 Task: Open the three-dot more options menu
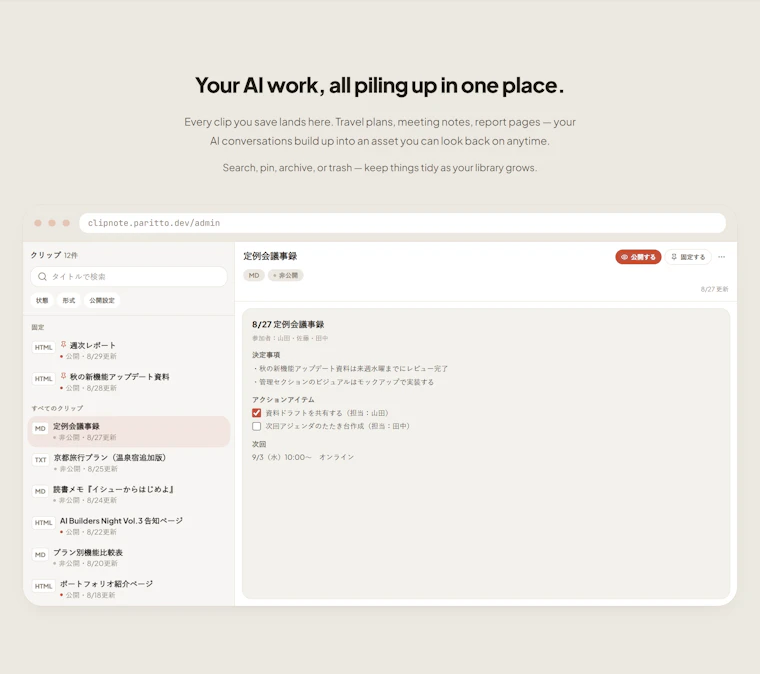pyautogui.click(x=721, y=257)
